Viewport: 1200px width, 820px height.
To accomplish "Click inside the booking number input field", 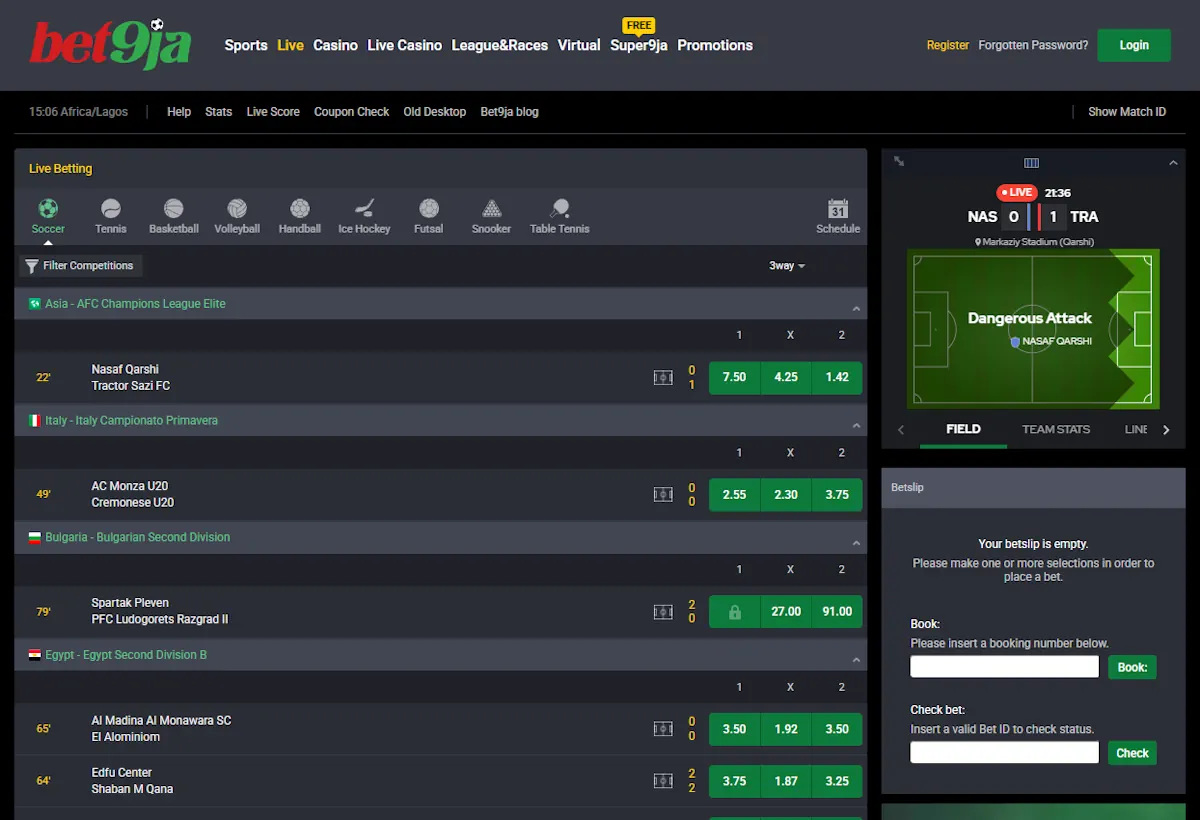I will click(x=1003, y=666).
